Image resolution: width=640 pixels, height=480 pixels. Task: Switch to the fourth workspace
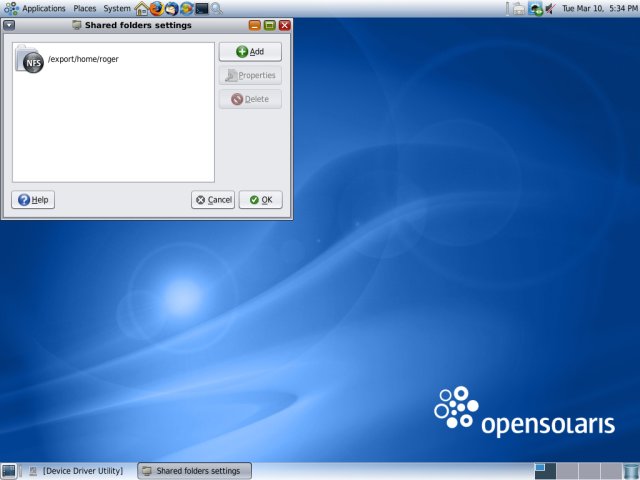[x=611, y=471]
